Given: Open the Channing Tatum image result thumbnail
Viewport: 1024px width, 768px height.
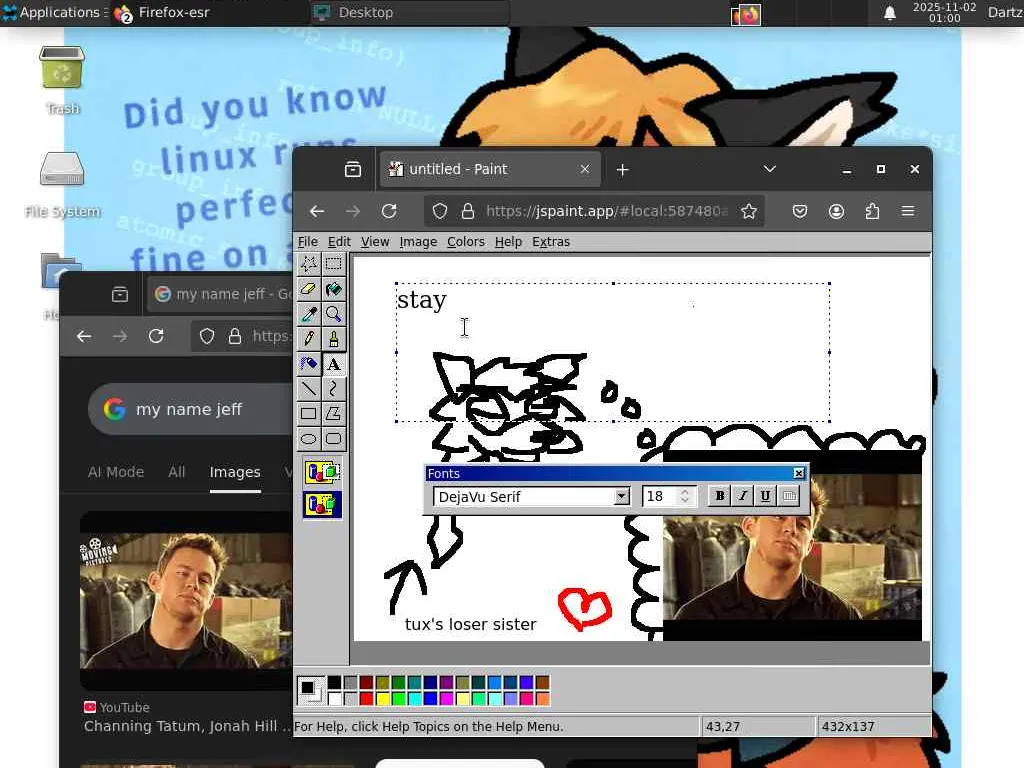Looking at the screenshot, I should [x=186, y=601].
